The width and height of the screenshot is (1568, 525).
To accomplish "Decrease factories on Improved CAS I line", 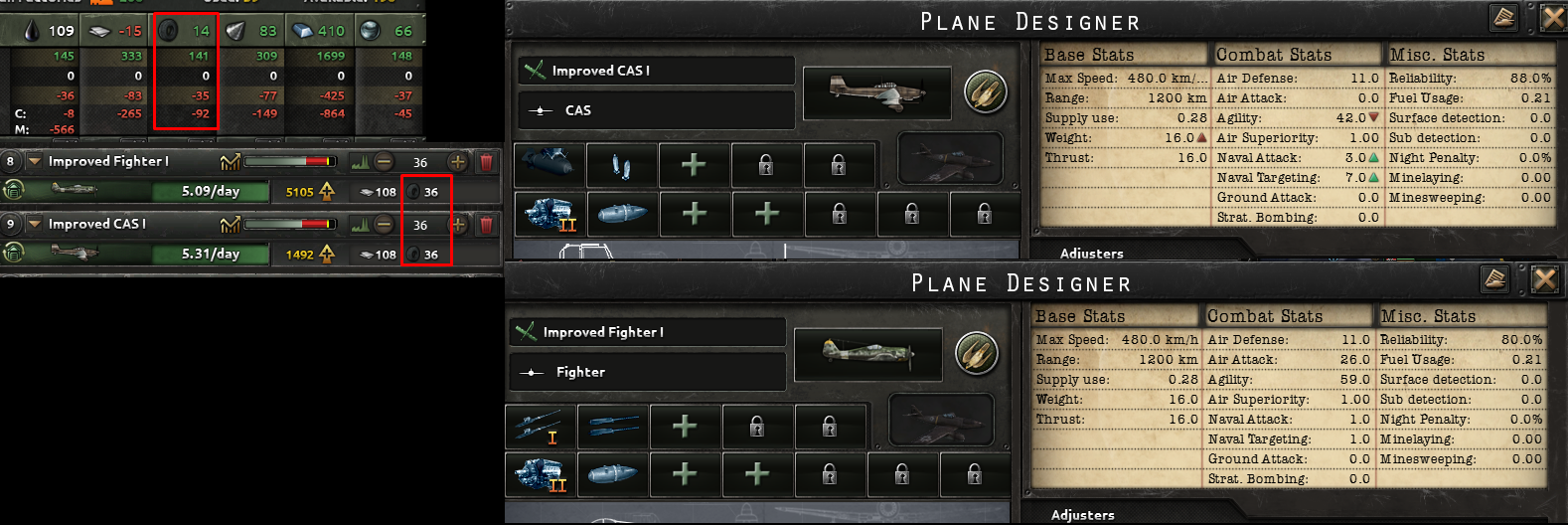I will coord(384,225).
